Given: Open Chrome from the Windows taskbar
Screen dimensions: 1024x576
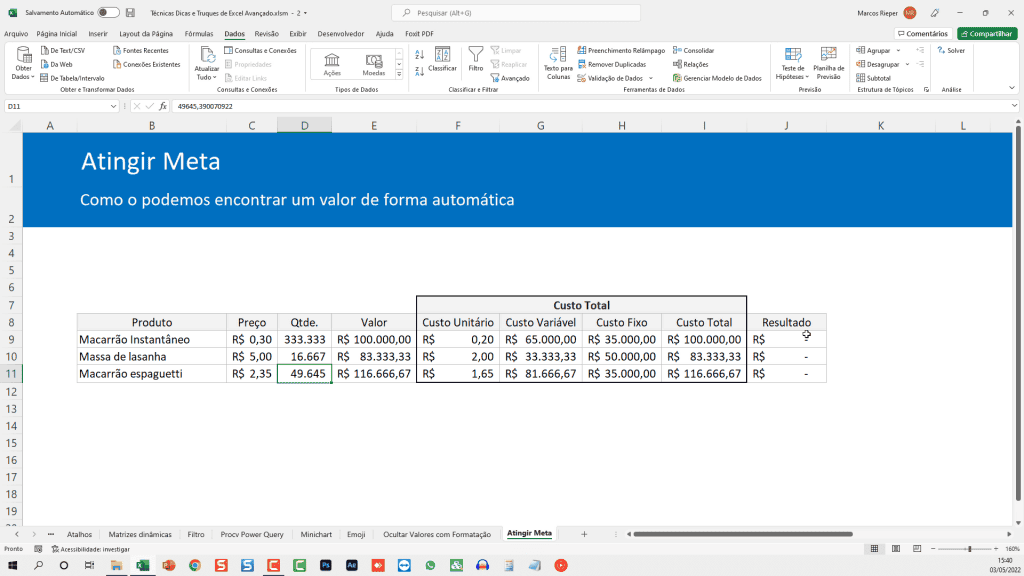Looking at the screenshot, I should [194, 565].
